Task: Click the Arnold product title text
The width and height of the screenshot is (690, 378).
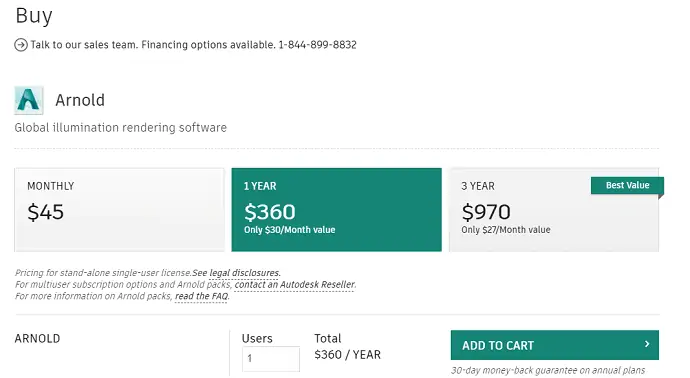Action: (80, 100)
